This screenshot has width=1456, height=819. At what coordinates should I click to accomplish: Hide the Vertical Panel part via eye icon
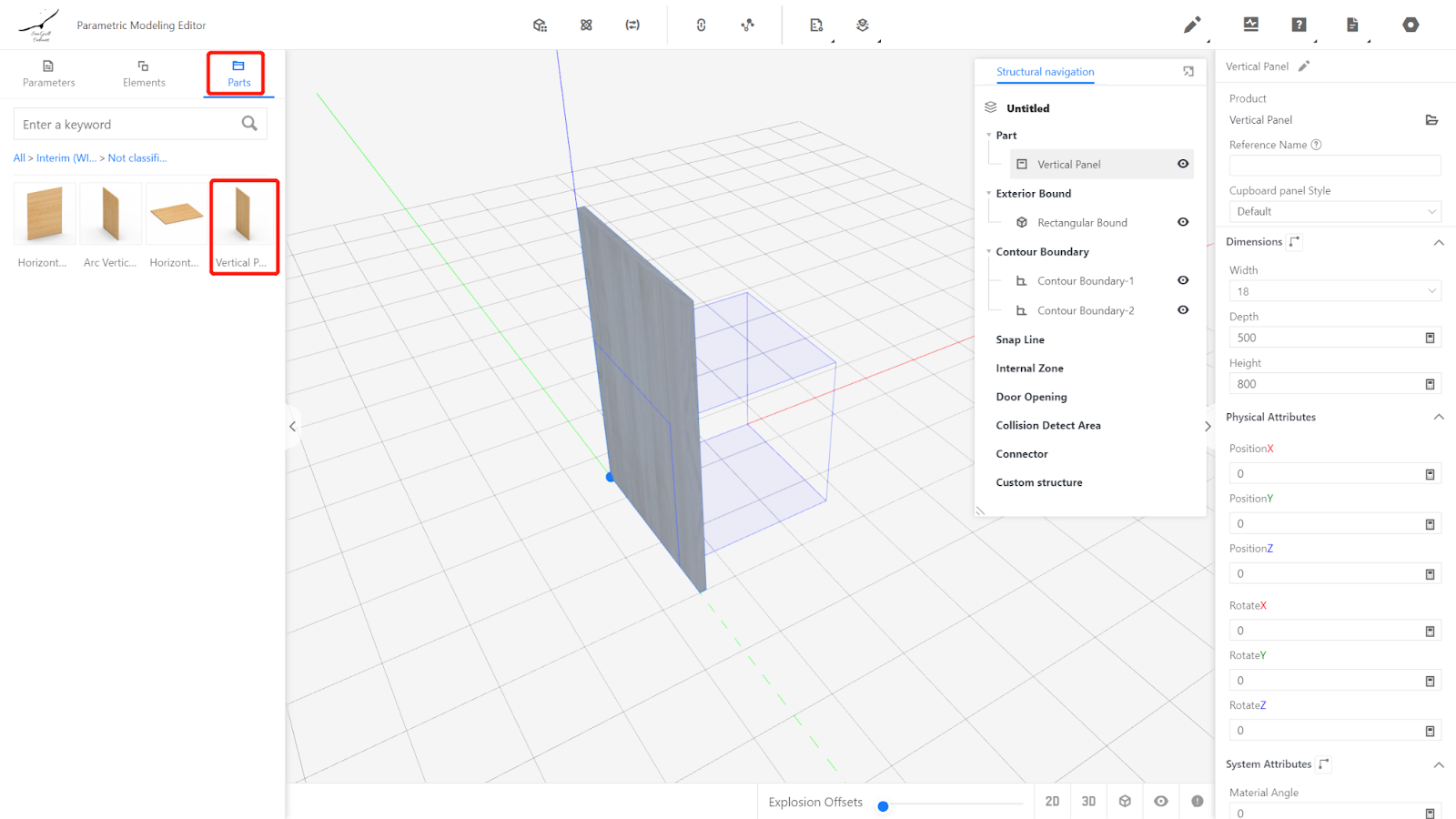pyautogui.click(x=1183, y=164)
